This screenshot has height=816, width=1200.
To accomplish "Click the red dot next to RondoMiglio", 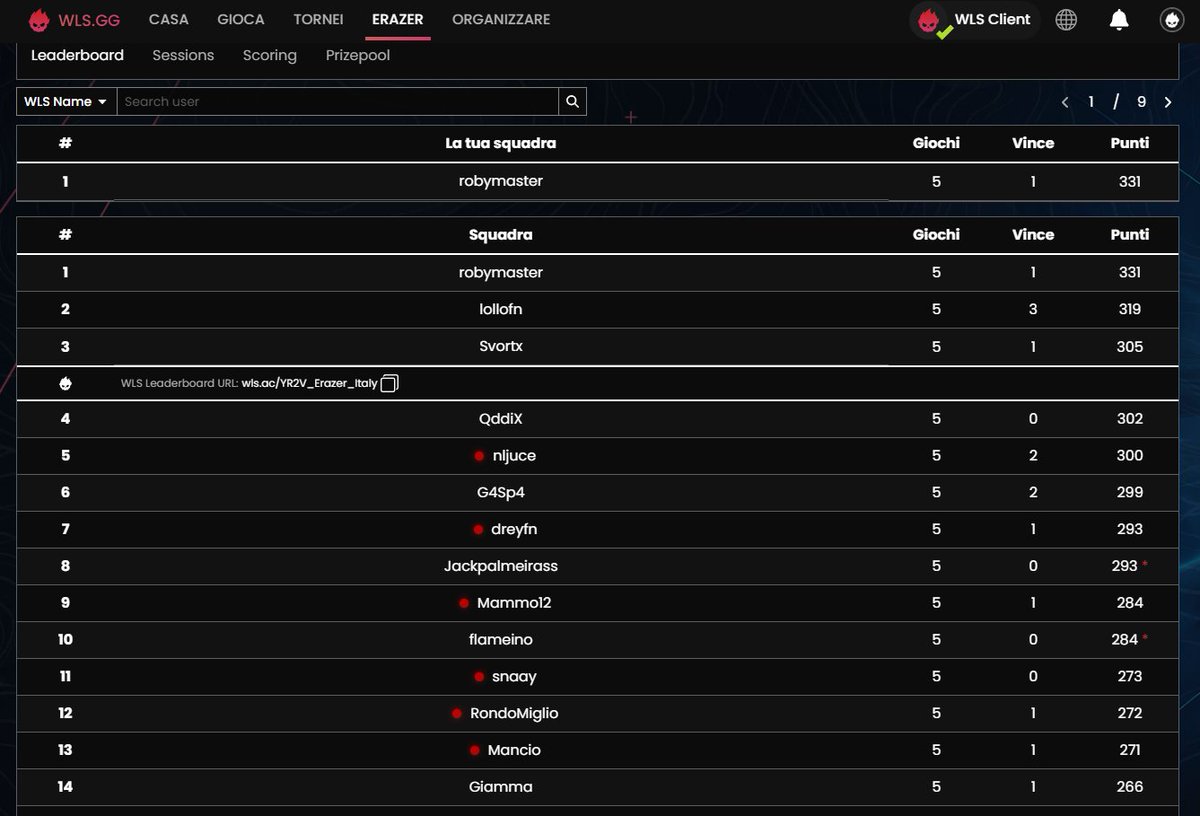I will 457,714.
